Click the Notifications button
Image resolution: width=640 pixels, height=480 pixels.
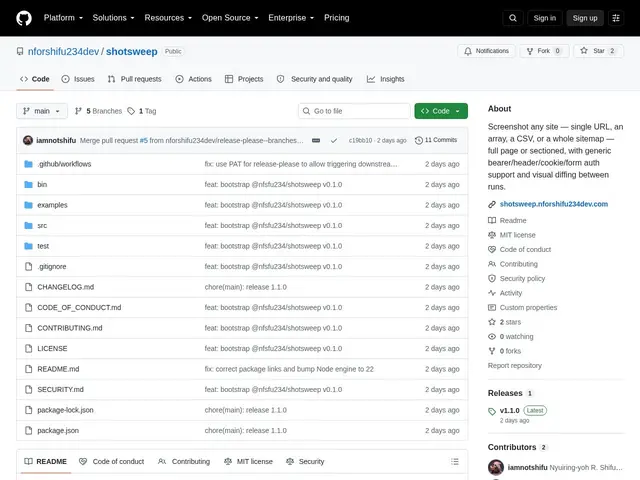point(486,51)
